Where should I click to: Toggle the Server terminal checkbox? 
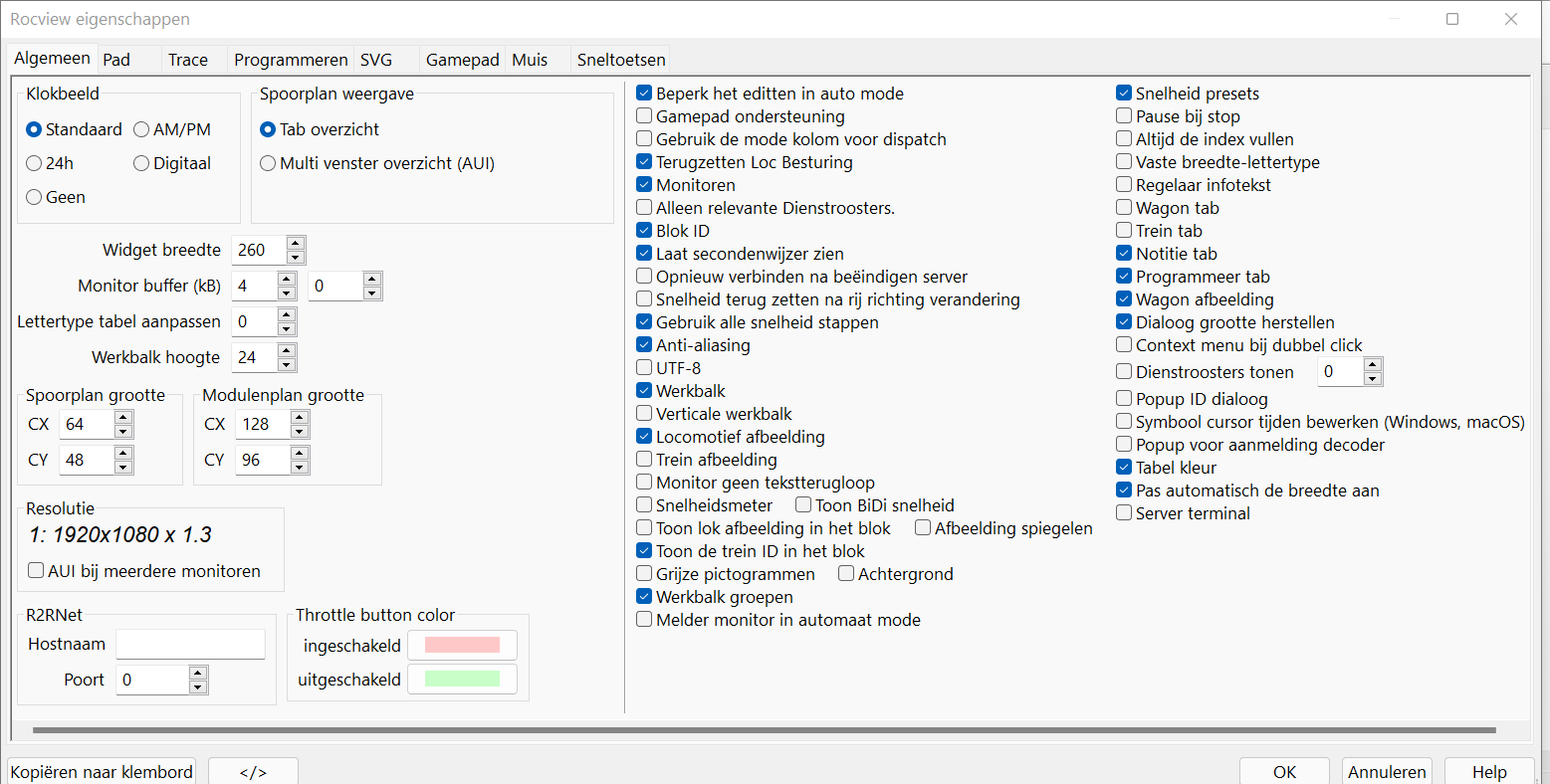(x=1125, y=513)
